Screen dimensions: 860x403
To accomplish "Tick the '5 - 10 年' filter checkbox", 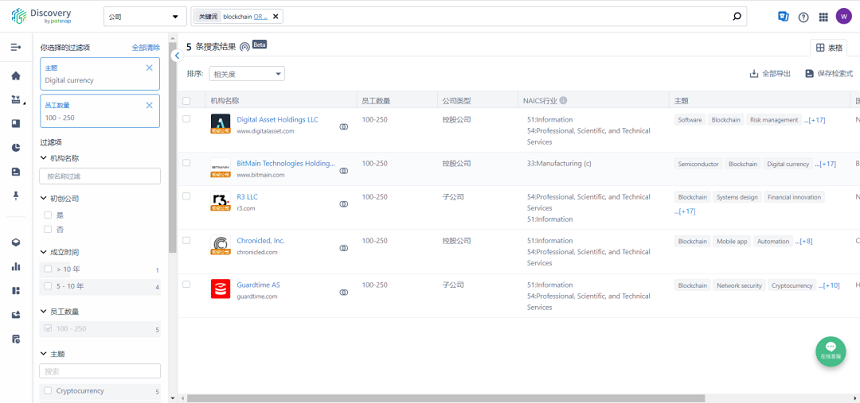I will [x=48, y=287].
